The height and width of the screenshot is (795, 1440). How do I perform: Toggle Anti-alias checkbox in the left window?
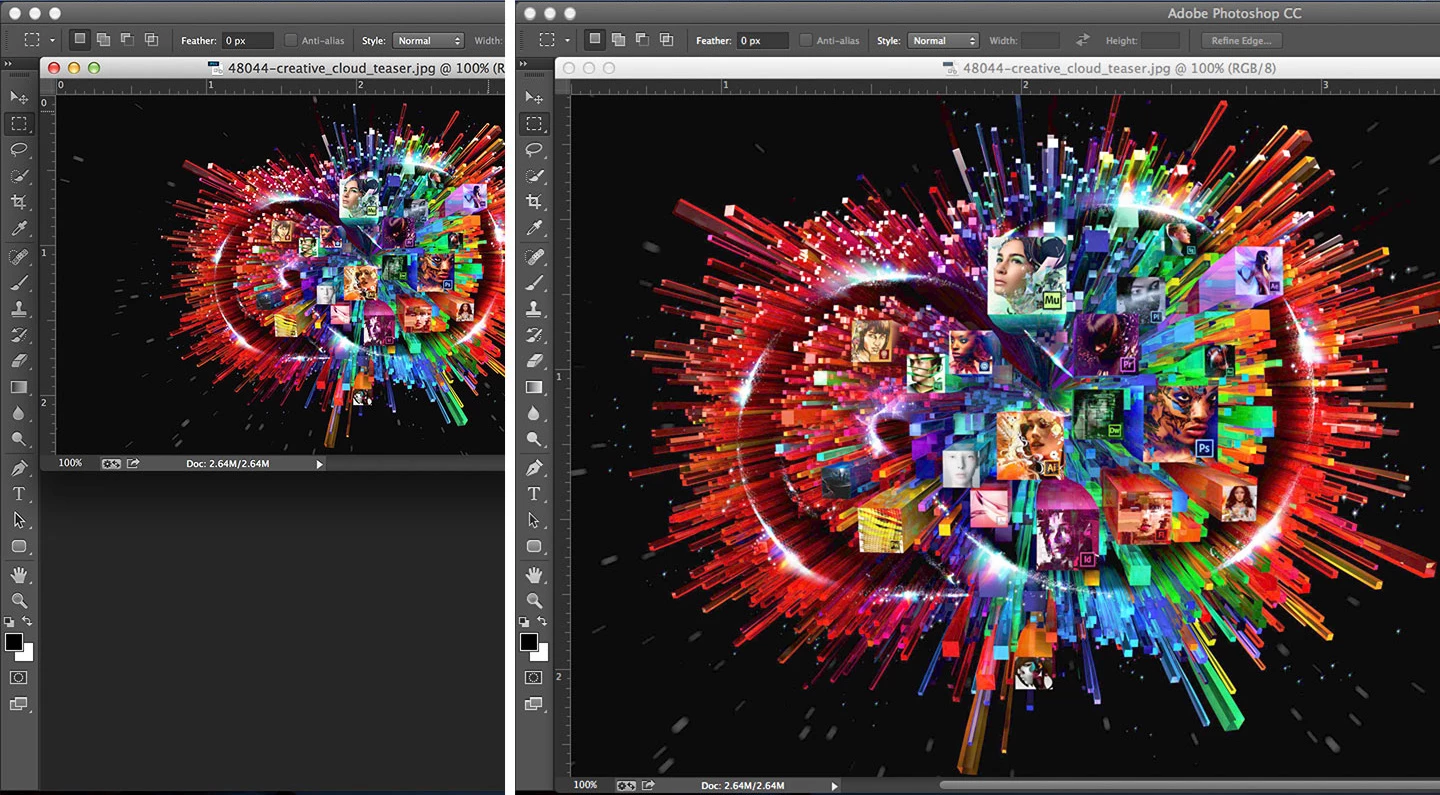pos(291,40)
